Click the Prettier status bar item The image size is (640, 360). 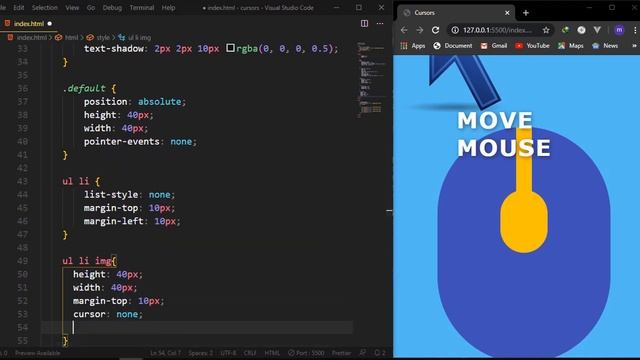tap(341, 353)
